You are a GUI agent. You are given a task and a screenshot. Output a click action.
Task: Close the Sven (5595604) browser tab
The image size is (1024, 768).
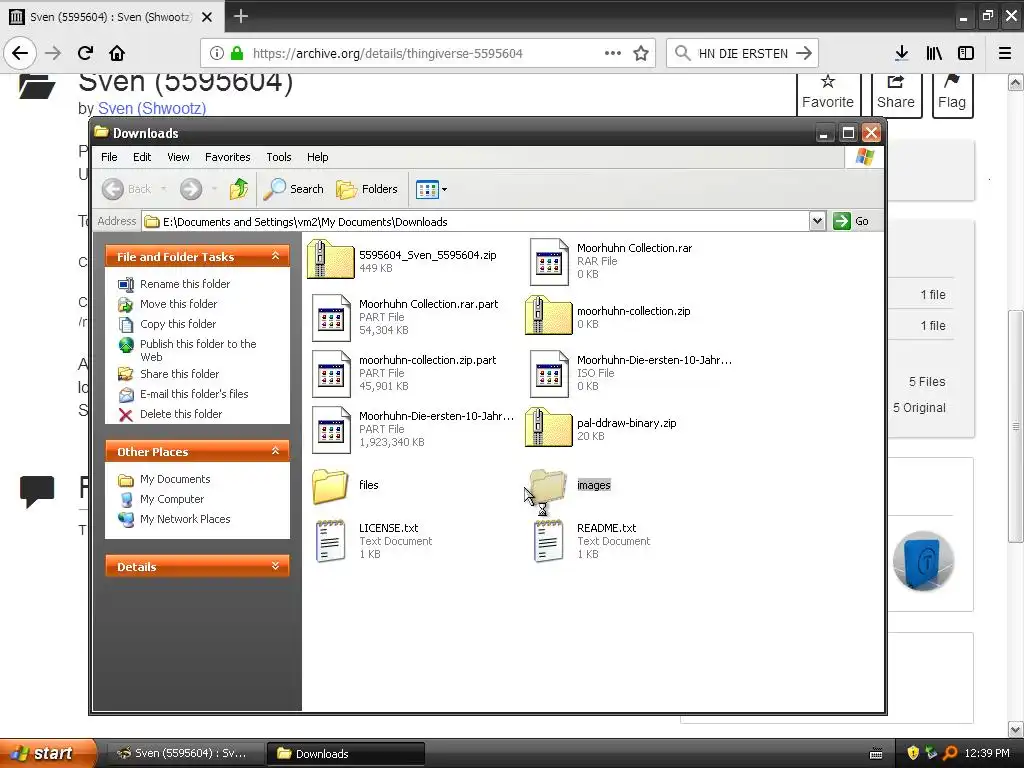tap(207, 17)
